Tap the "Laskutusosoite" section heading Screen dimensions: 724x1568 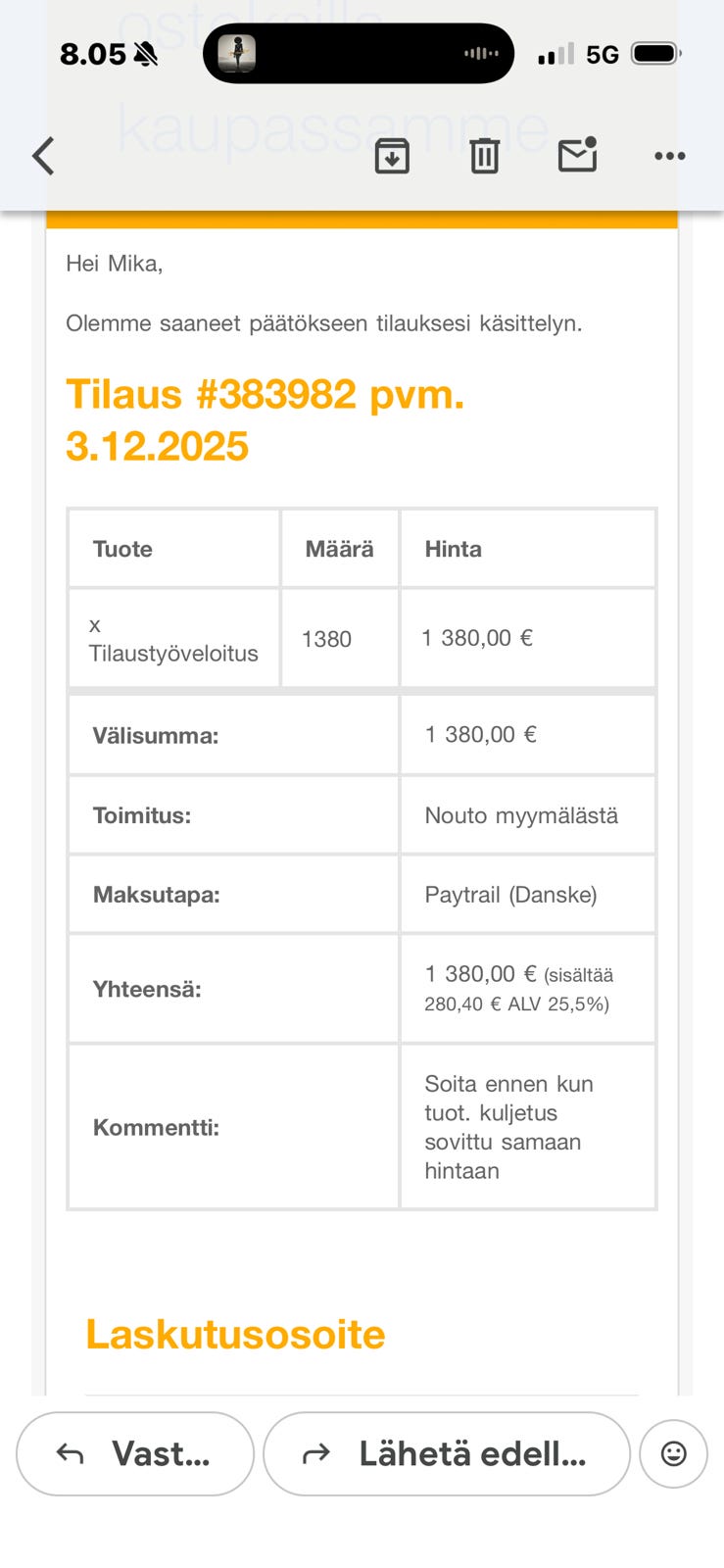coord(235,1334)
